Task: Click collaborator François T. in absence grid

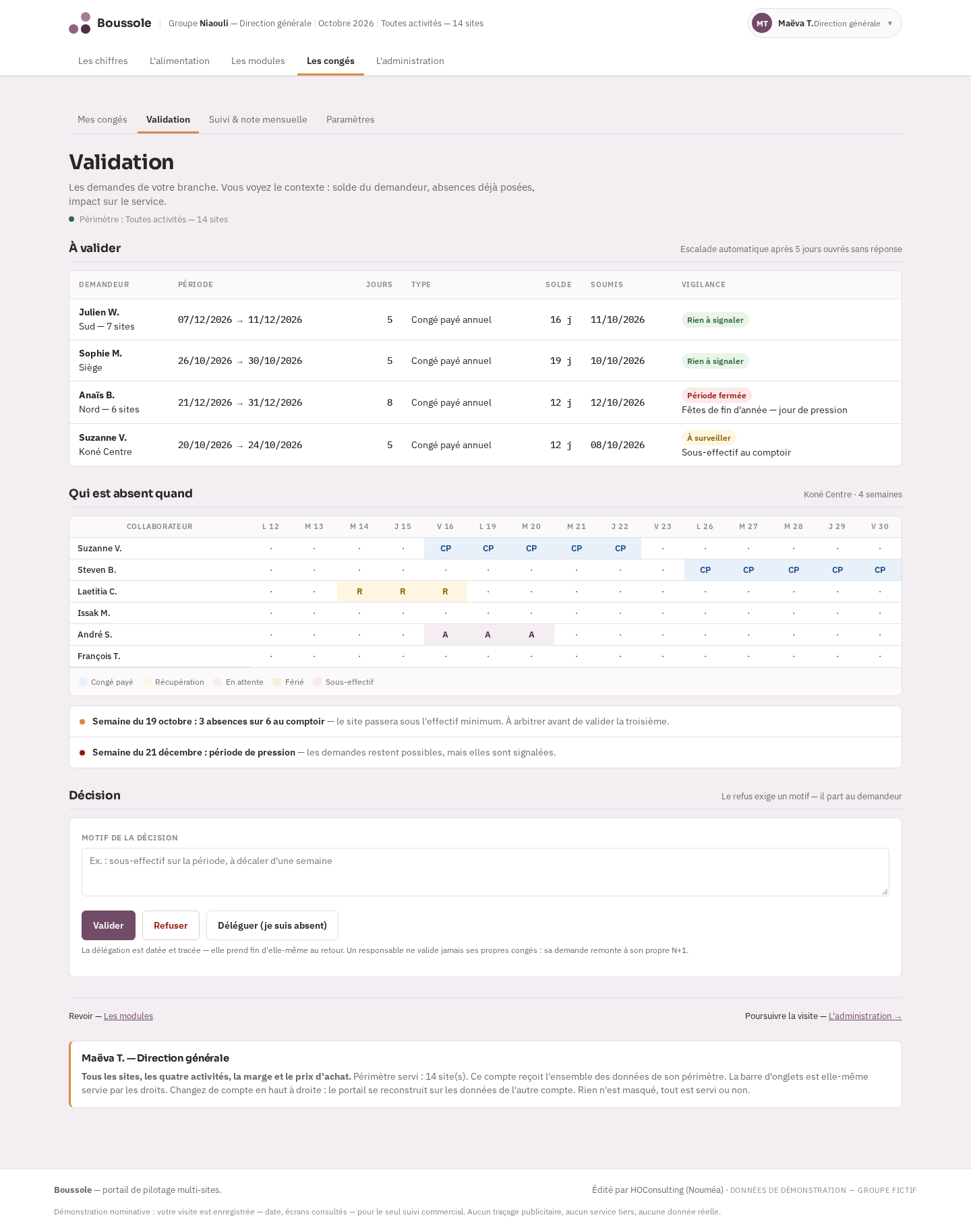Action: tap(99, 656)
